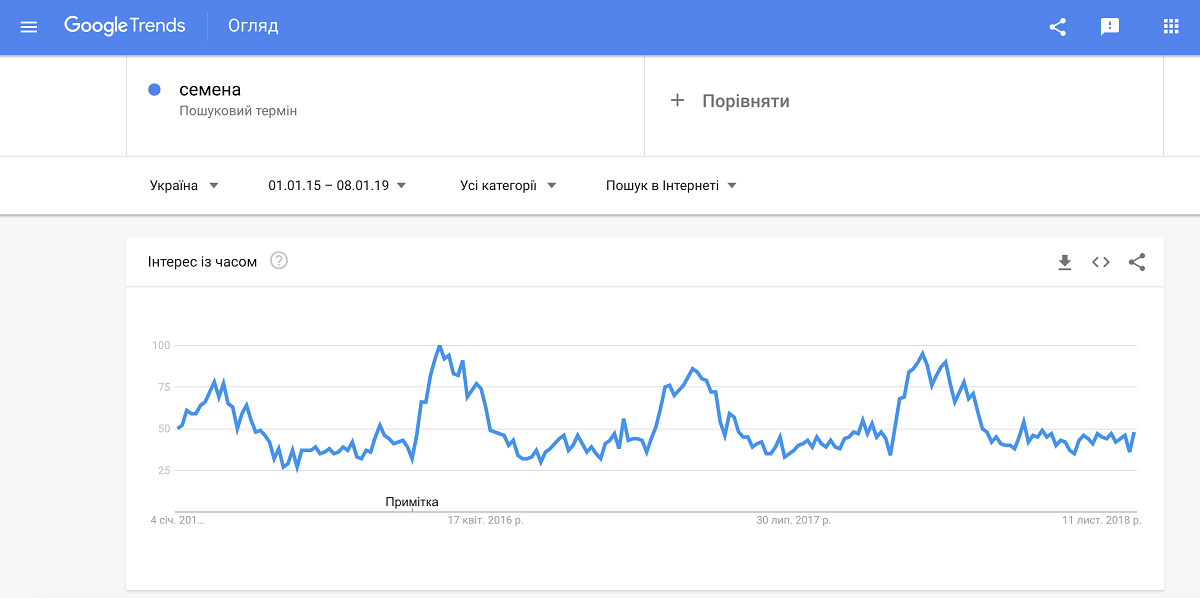This screenshot has height=598, width=1200.
Task: Share the interest over time chart
Action: tap(1137, 261)
